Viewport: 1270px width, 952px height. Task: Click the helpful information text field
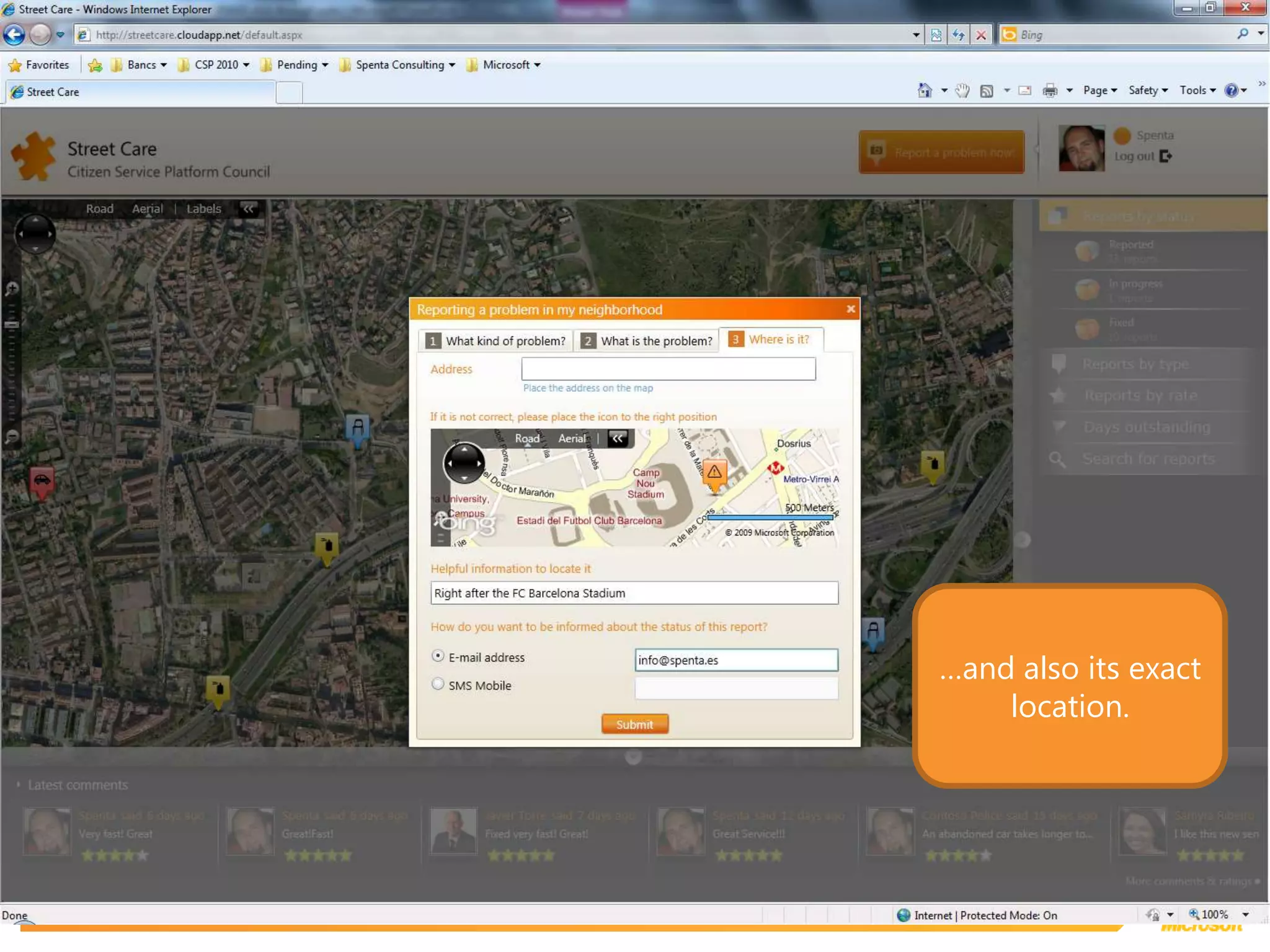coord(634,593)
